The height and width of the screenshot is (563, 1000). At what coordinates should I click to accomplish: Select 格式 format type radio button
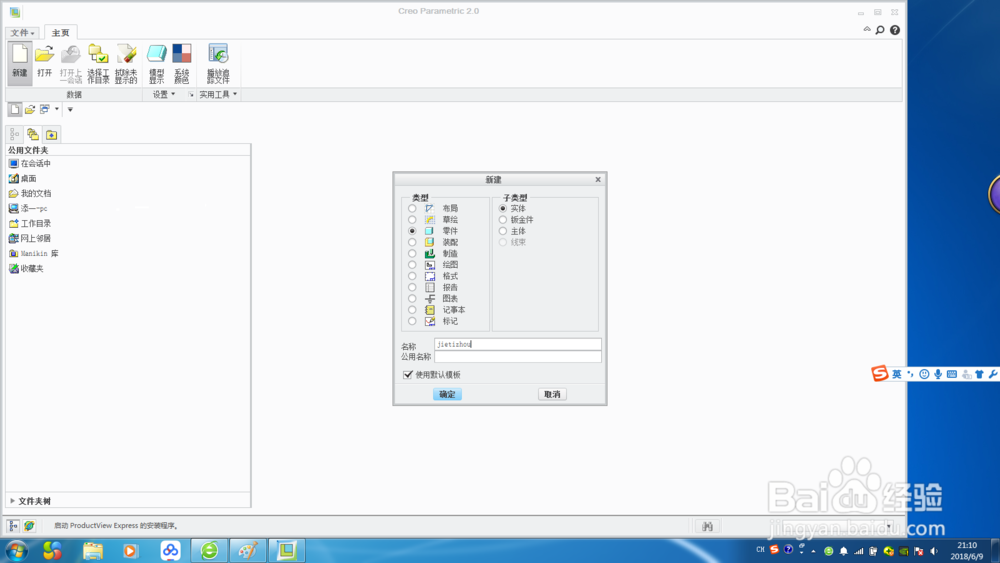coord(412,276)
